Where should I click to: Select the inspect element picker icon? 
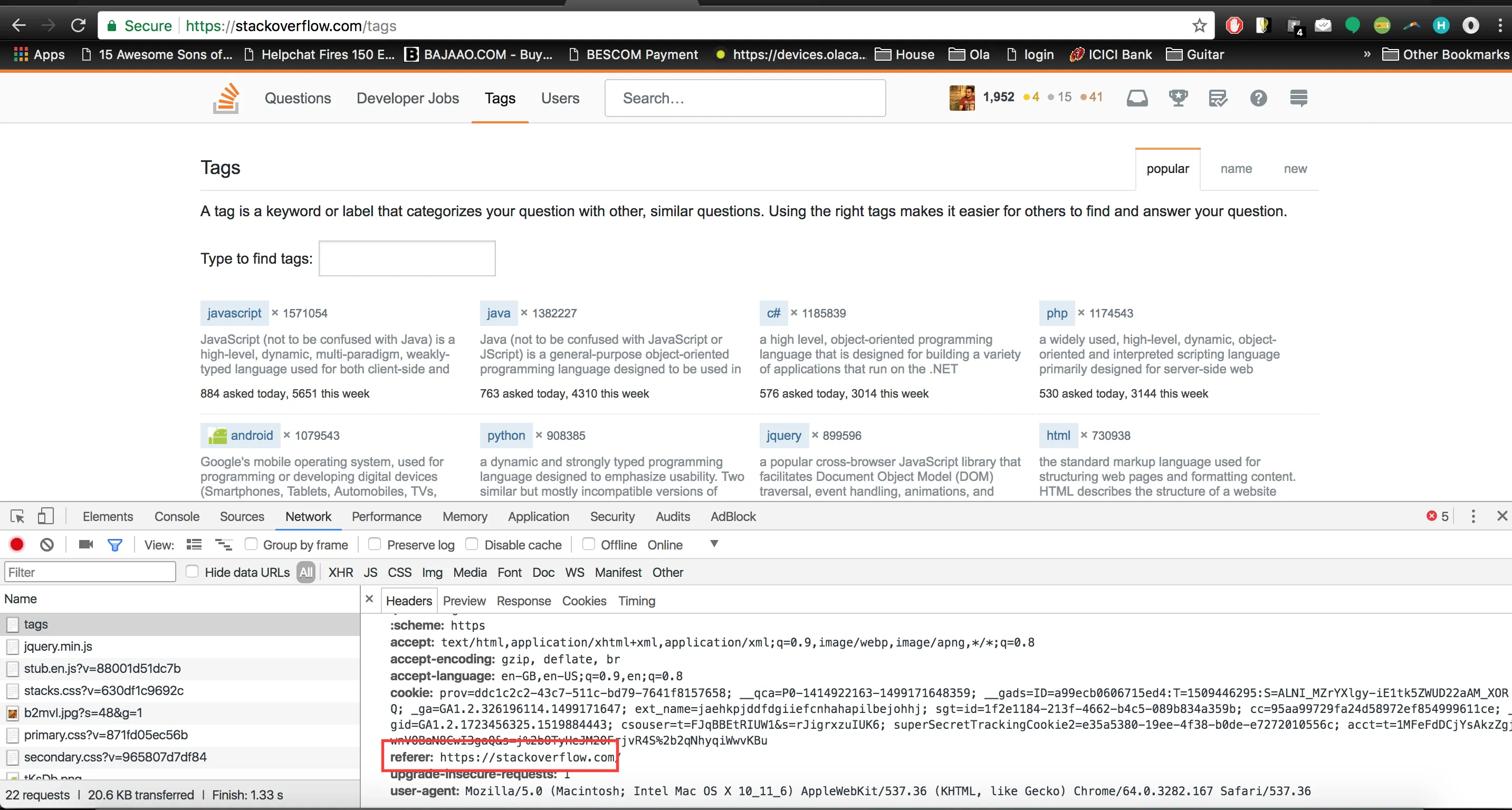[x=17, y=516]
